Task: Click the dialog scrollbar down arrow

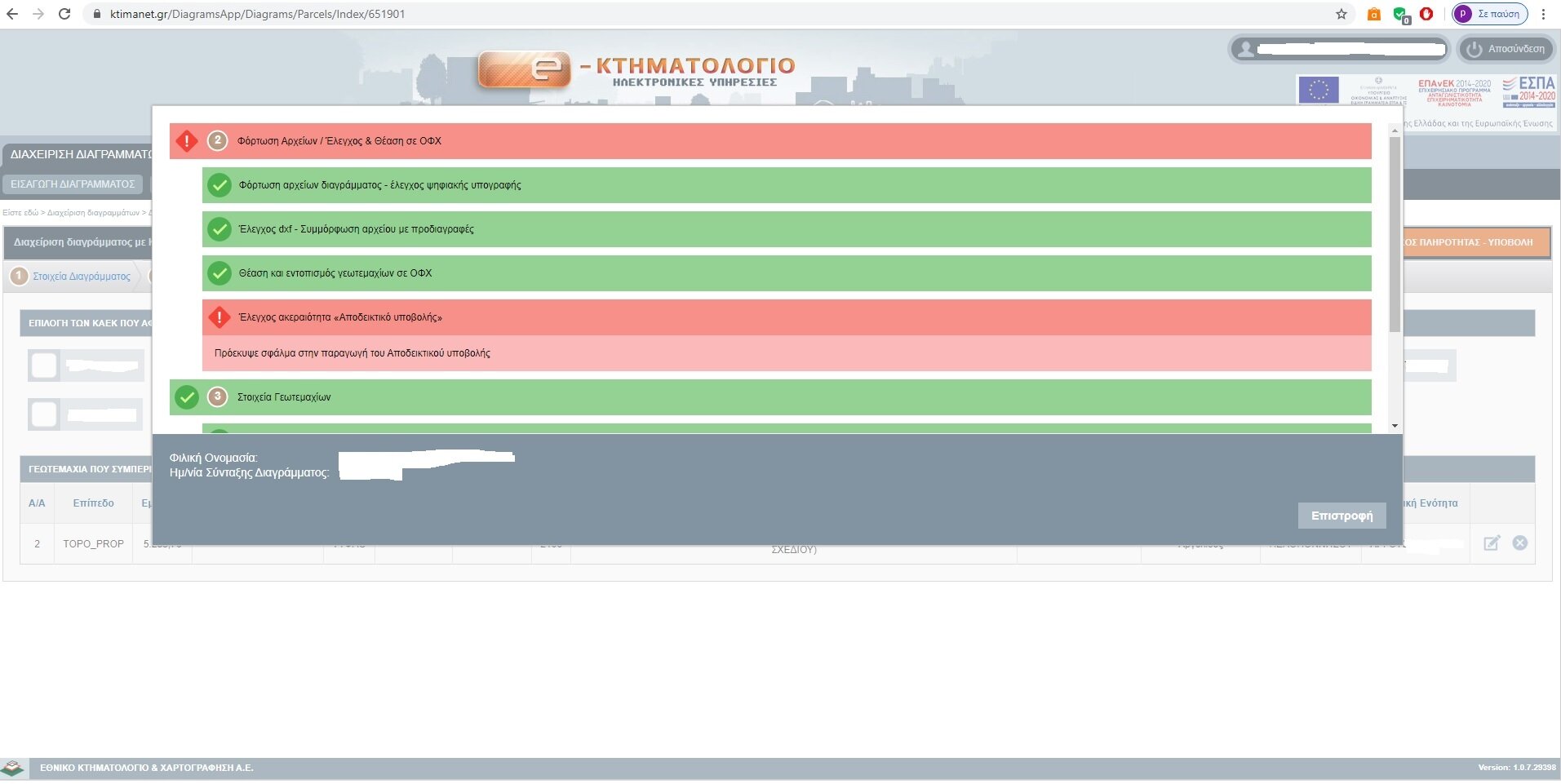Action: 1395,425
